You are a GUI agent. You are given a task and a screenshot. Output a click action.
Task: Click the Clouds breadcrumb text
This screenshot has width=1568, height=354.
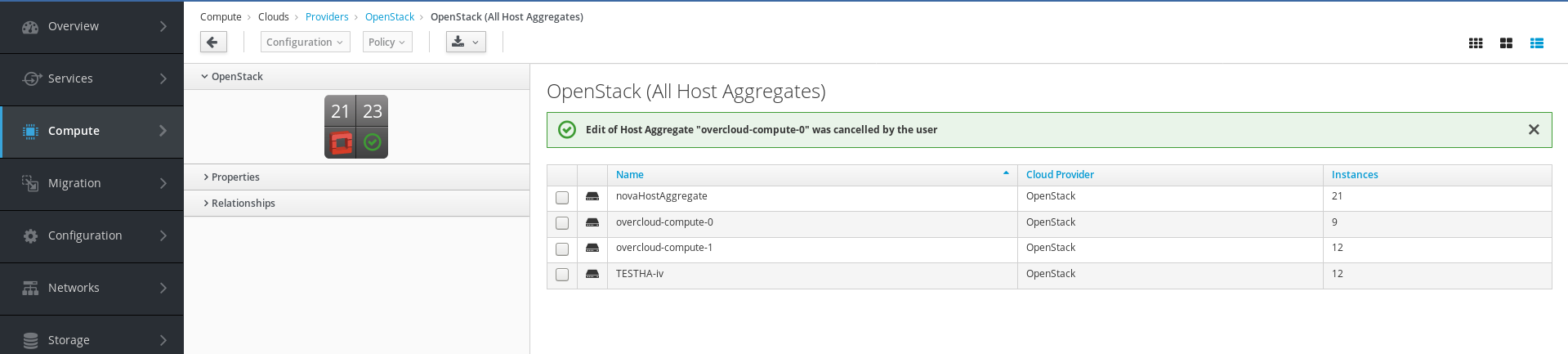coord(274,16)
